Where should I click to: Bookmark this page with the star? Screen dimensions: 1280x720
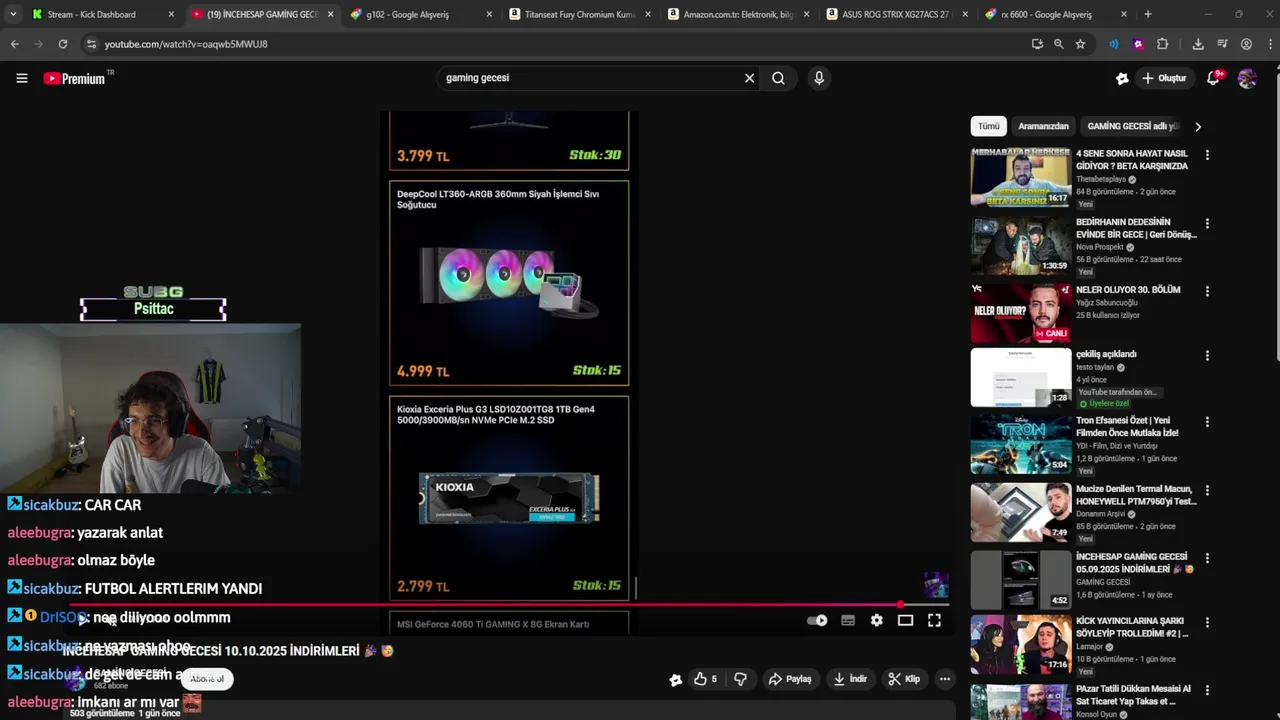1080,44
